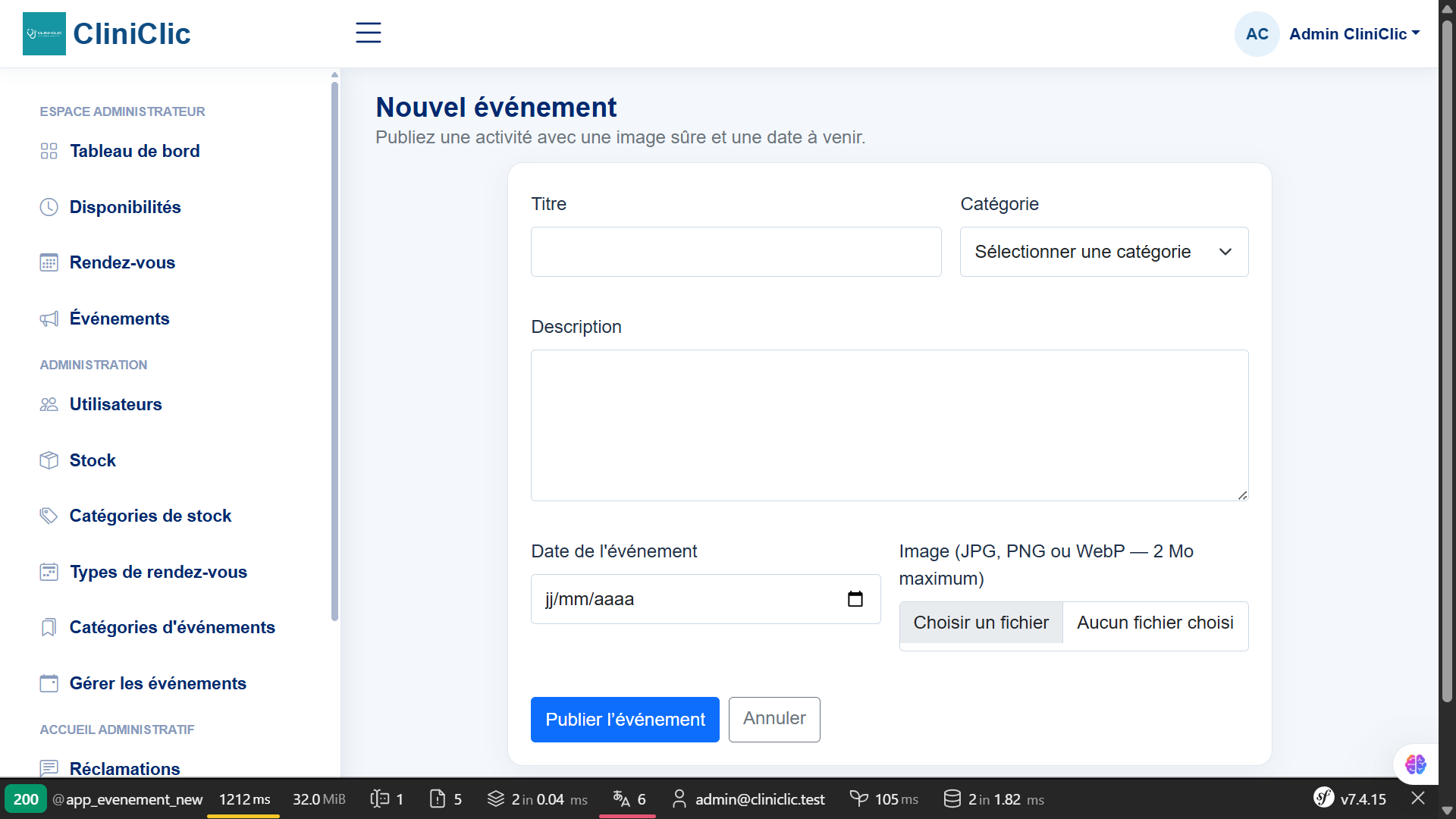Click Publier l'événement button
1456x819 pixels.
click(625, 720)
